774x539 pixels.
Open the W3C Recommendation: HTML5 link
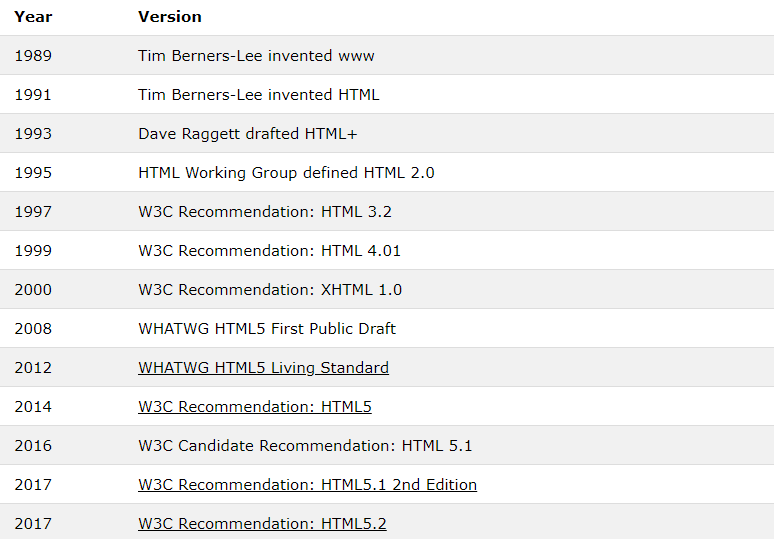click(x=255, y=407)
